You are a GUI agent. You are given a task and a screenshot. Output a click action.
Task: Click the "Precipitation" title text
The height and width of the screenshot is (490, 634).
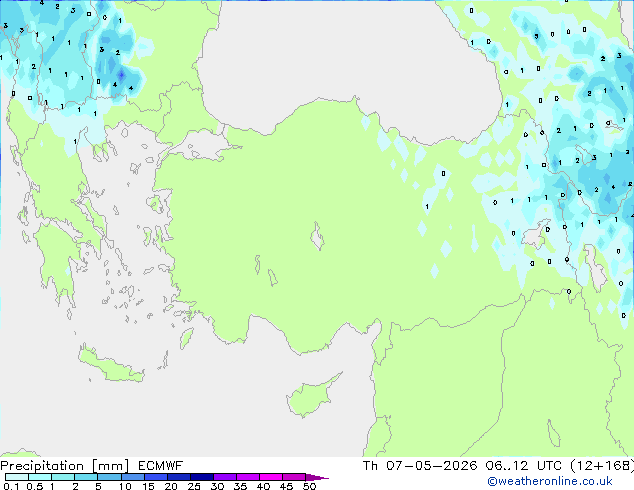pyautogui.click(x=42, y=466)
